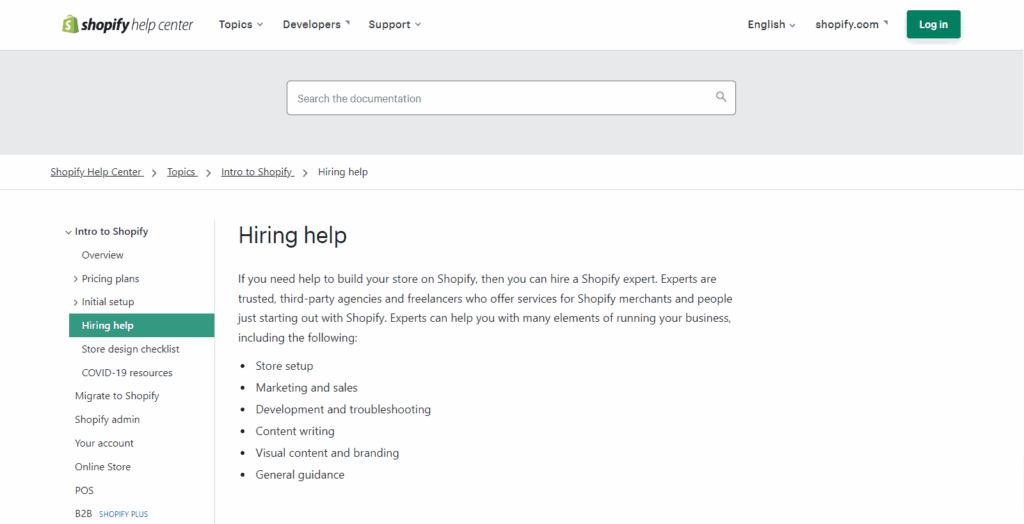
Task: Select the Hiring help sidebar item
Action: pyautogui.click(x=142, y=325)
